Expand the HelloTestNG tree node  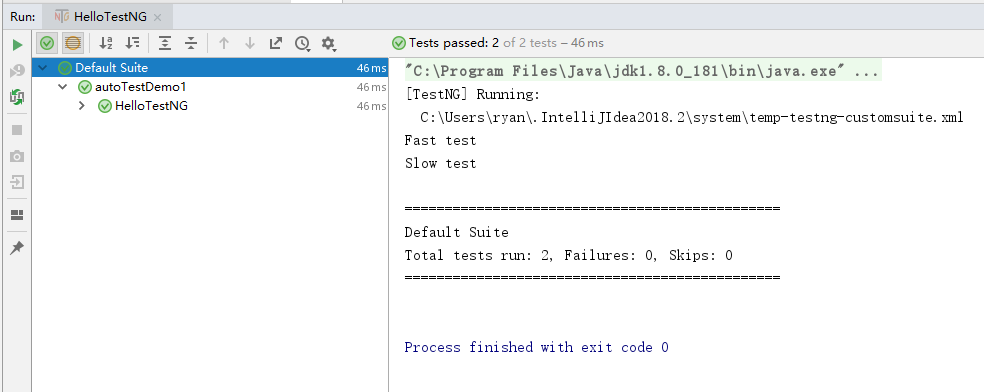(x=82, y=106)
